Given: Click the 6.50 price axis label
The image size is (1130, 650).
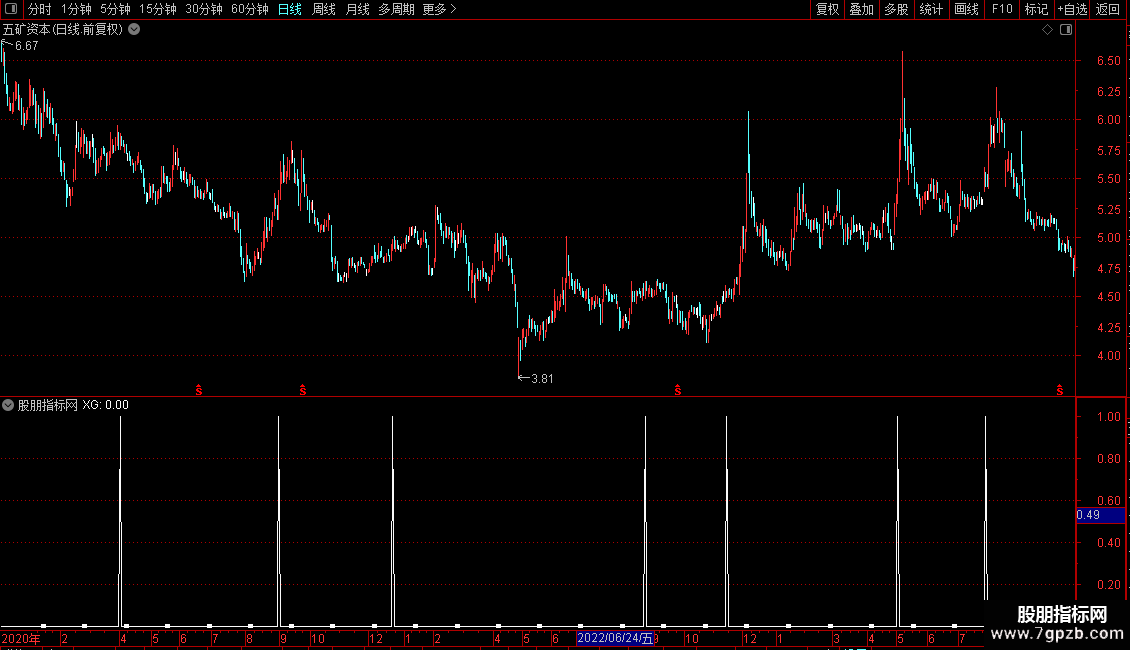Looking at the screenshot, I should pyautogui.click(x=1108, y=61).
